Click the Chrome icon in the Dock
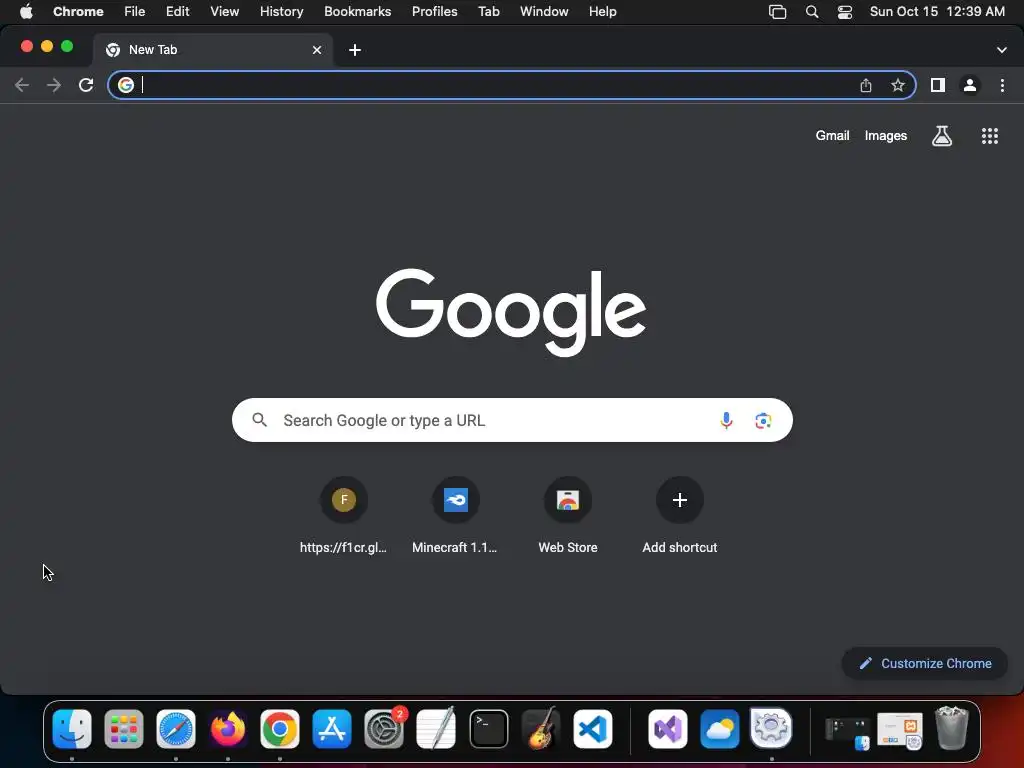1024x768 pixels. (x=280, y=729)
